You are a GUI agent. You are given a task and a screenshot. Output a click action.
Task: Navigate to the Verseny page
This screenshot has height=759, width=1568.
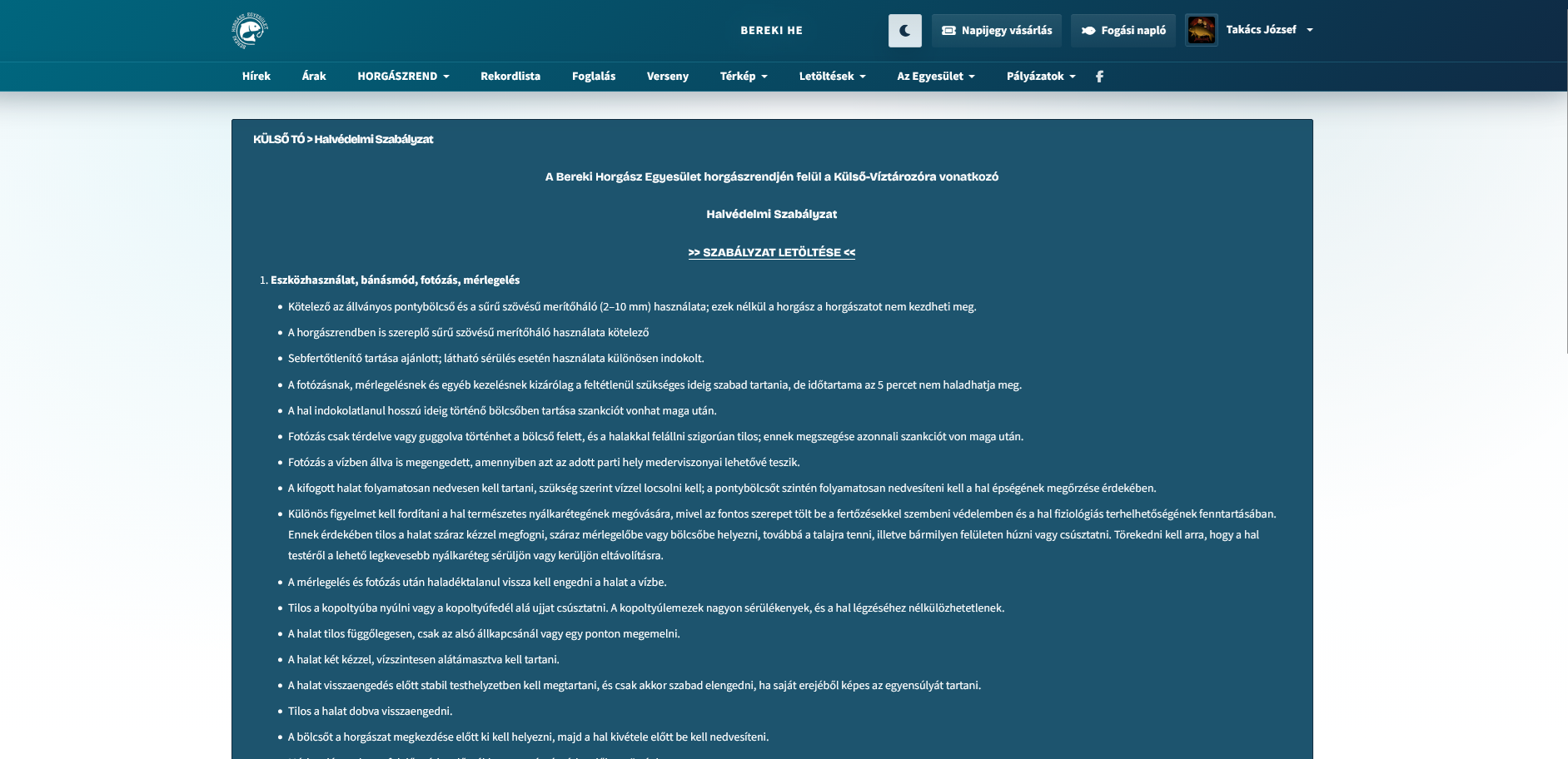click(668, 77)
